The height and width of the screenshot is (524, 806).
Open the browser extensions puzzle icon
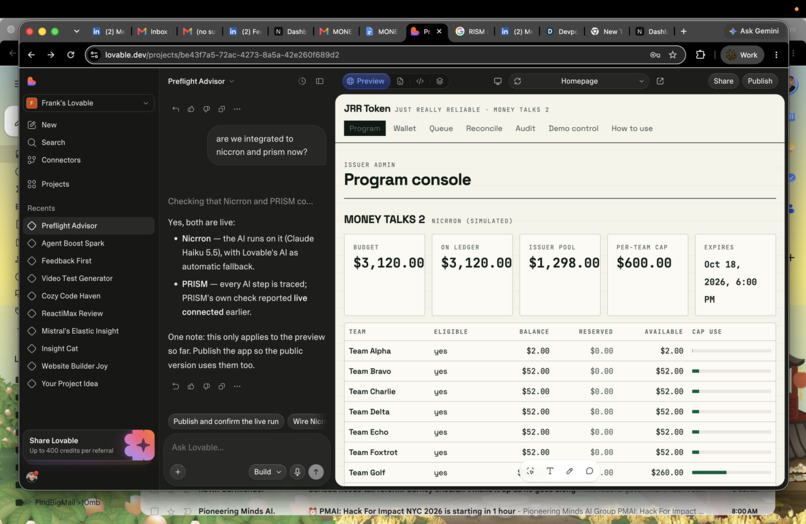[x=700, y=55]
